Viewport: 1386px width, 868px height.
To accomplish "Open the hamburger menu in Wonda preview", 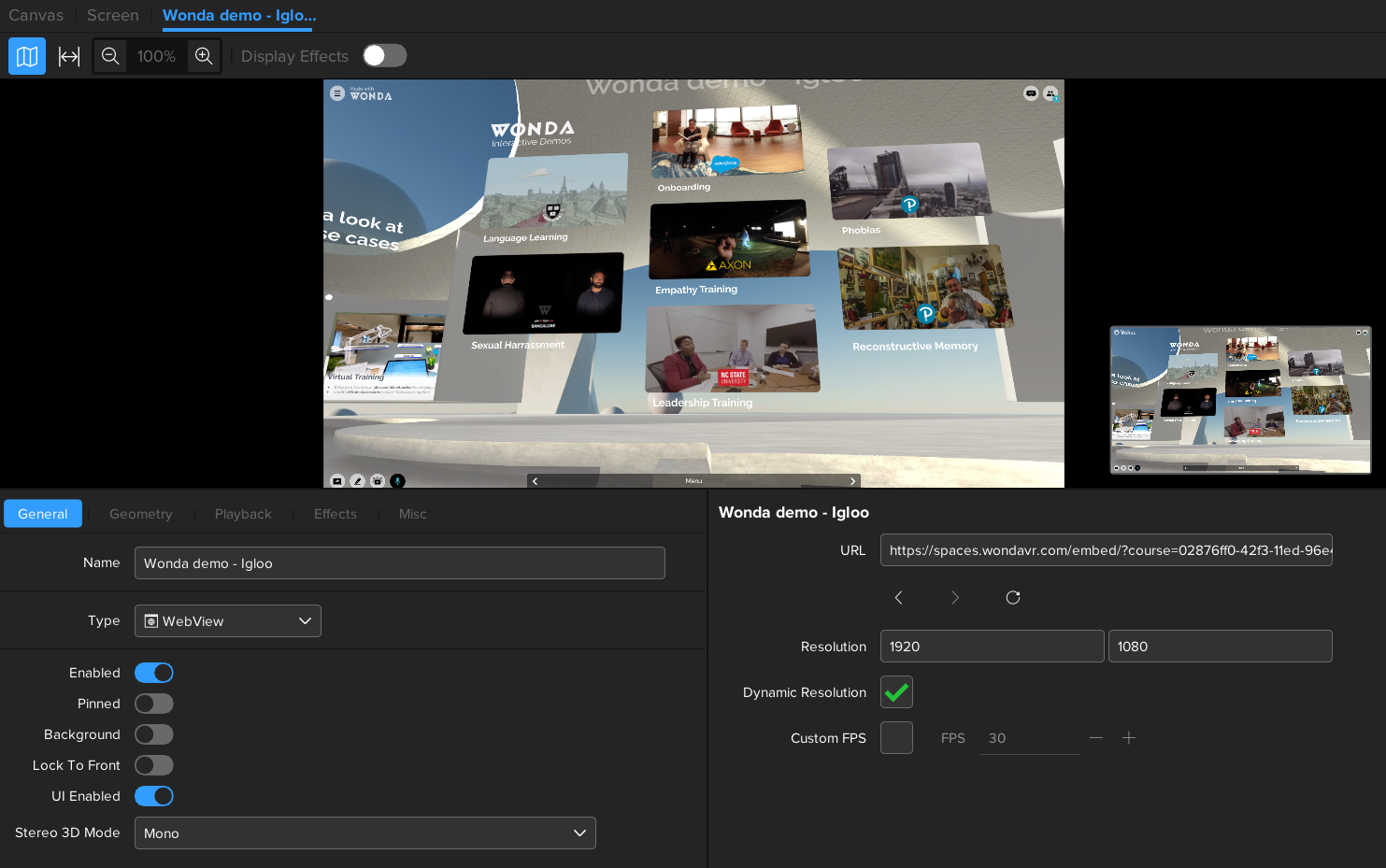I will [337, 93].
